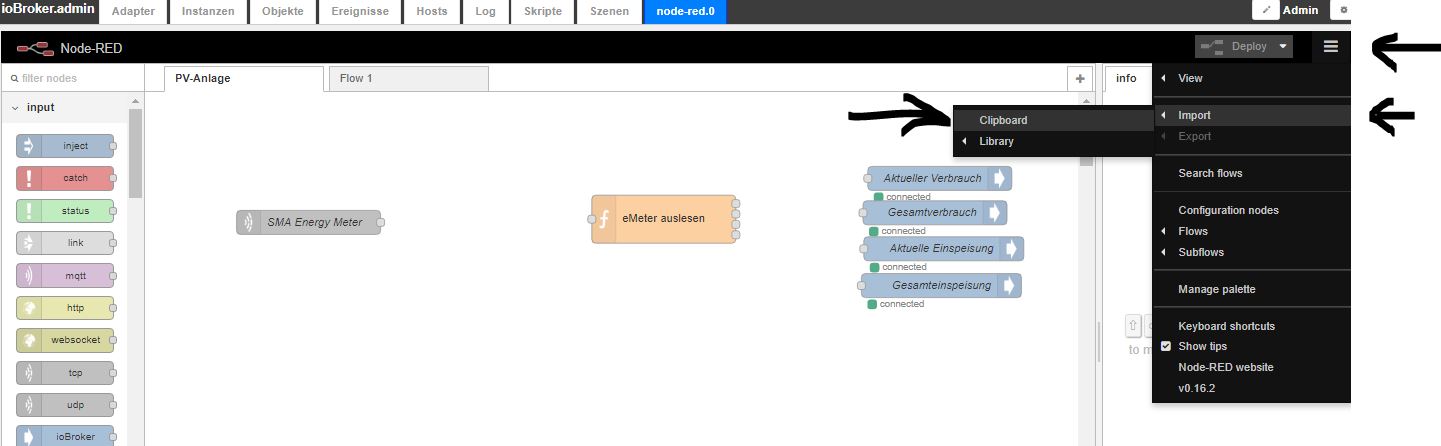Select the eMeter auslesen function node
This screenshot has height=446, width=1441.
[663, 219]
